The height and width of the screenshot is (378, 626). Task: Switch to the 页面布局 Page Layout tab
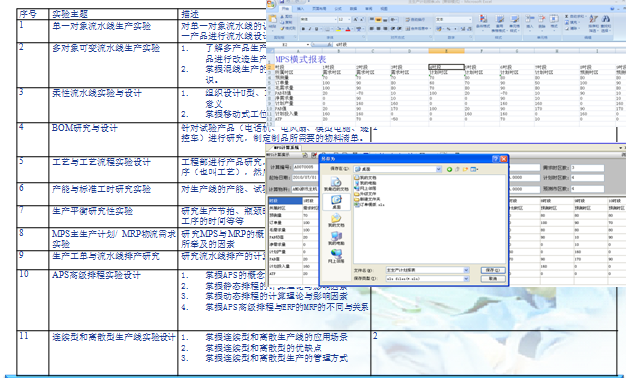coord(319,8)
